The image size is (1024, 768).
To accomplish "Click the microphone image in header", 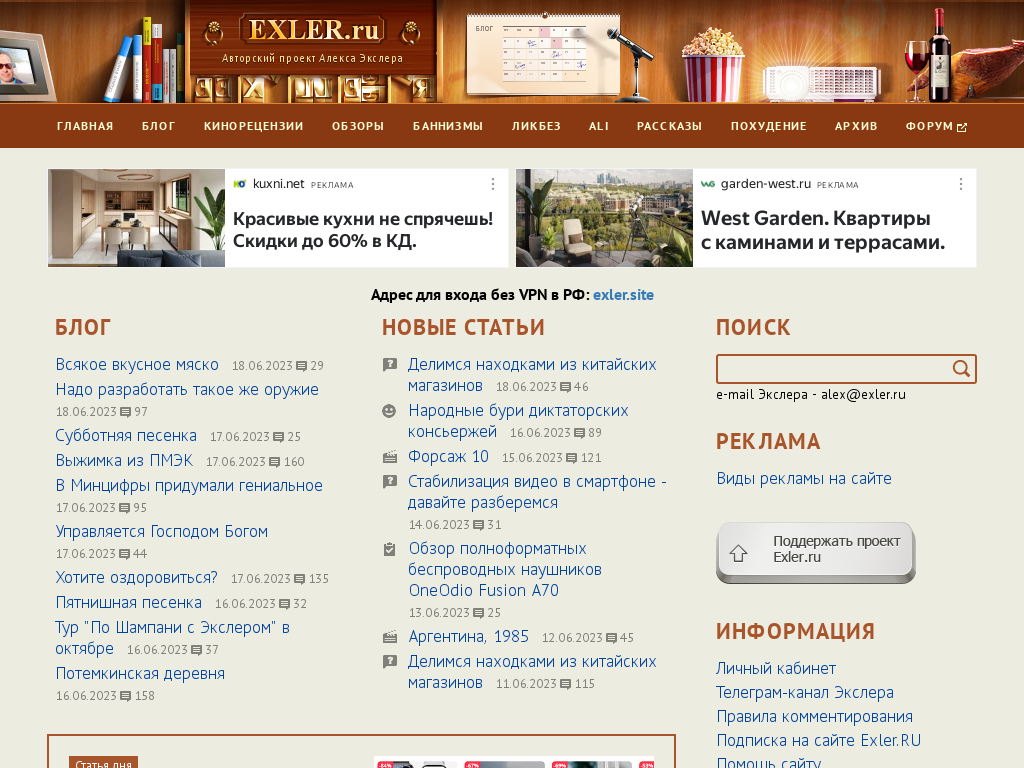I will tap(632, 62).
